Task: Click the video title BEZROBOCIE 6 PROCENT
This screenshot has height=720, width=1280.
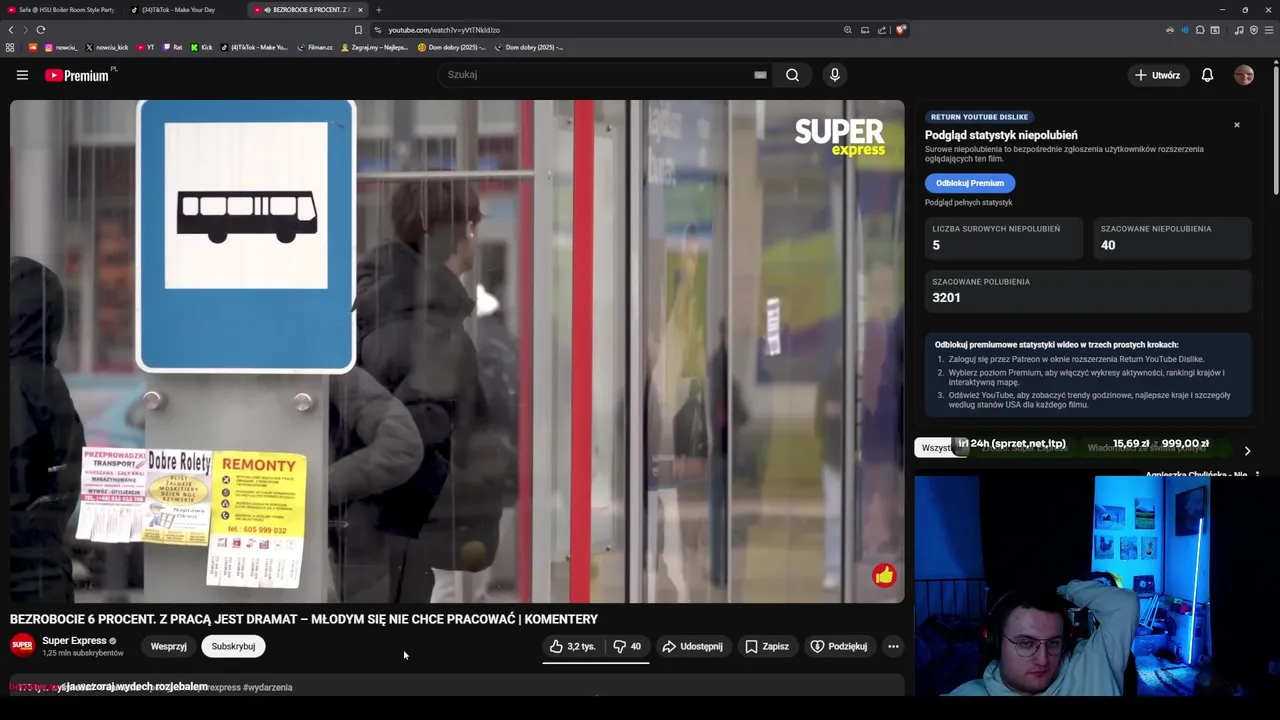Action: tap(304, 619)
